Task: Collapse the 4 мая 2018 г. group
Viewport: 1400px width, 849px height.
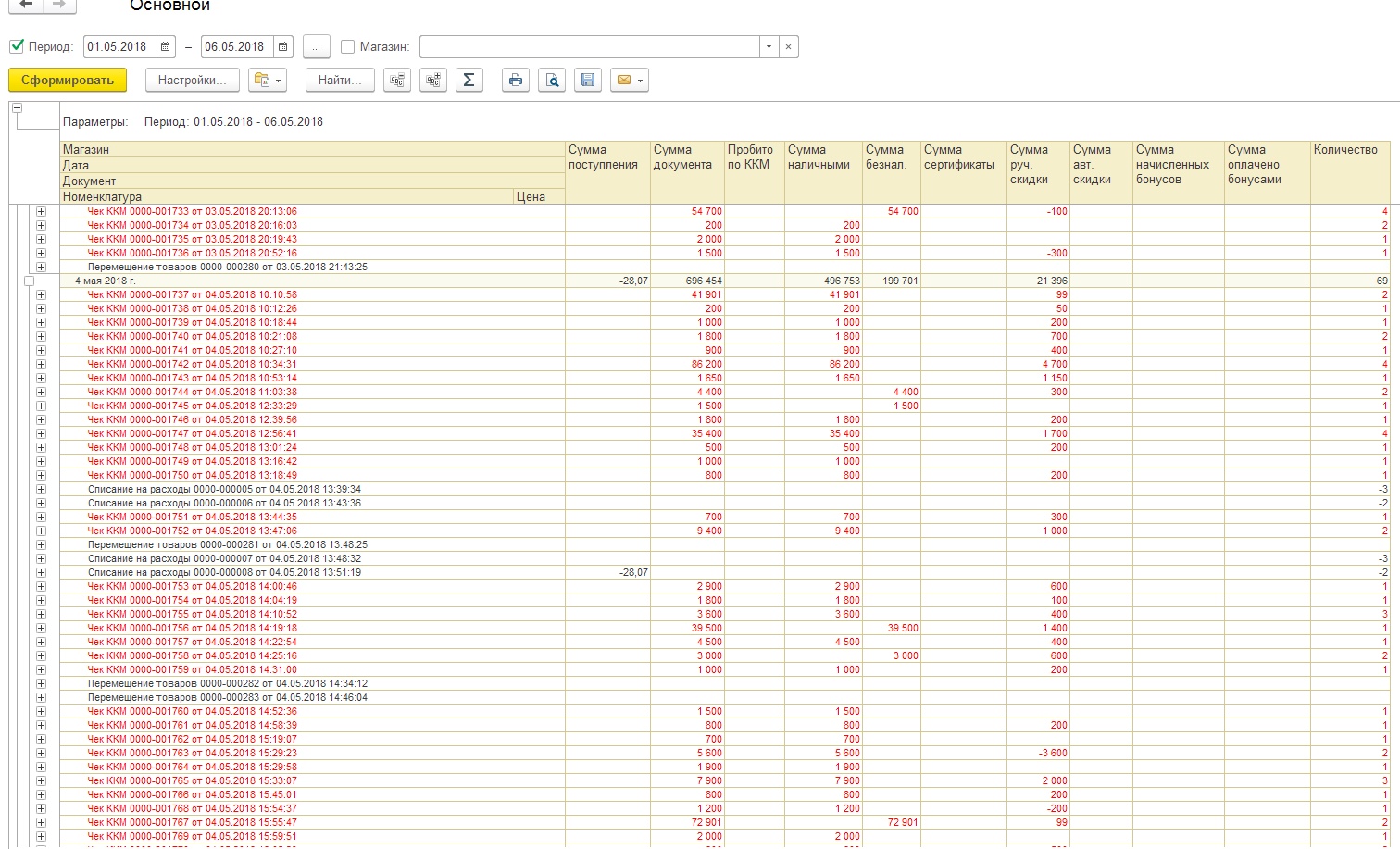Action: 29,281
